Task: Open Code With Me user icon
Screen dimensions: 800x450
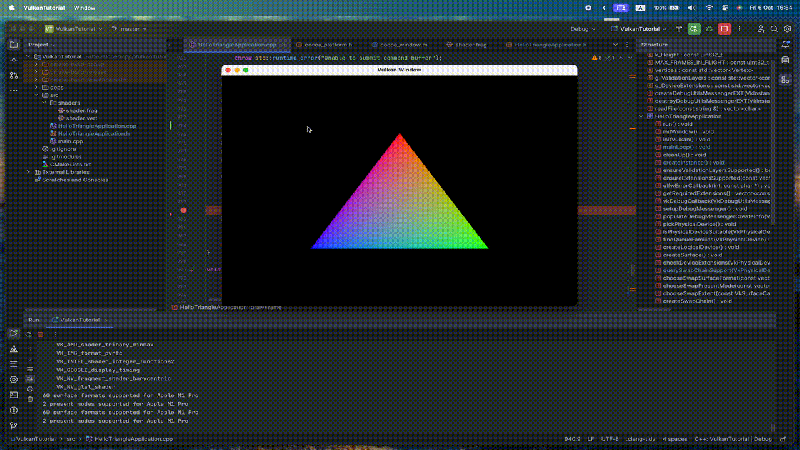Action: point(761,29)
